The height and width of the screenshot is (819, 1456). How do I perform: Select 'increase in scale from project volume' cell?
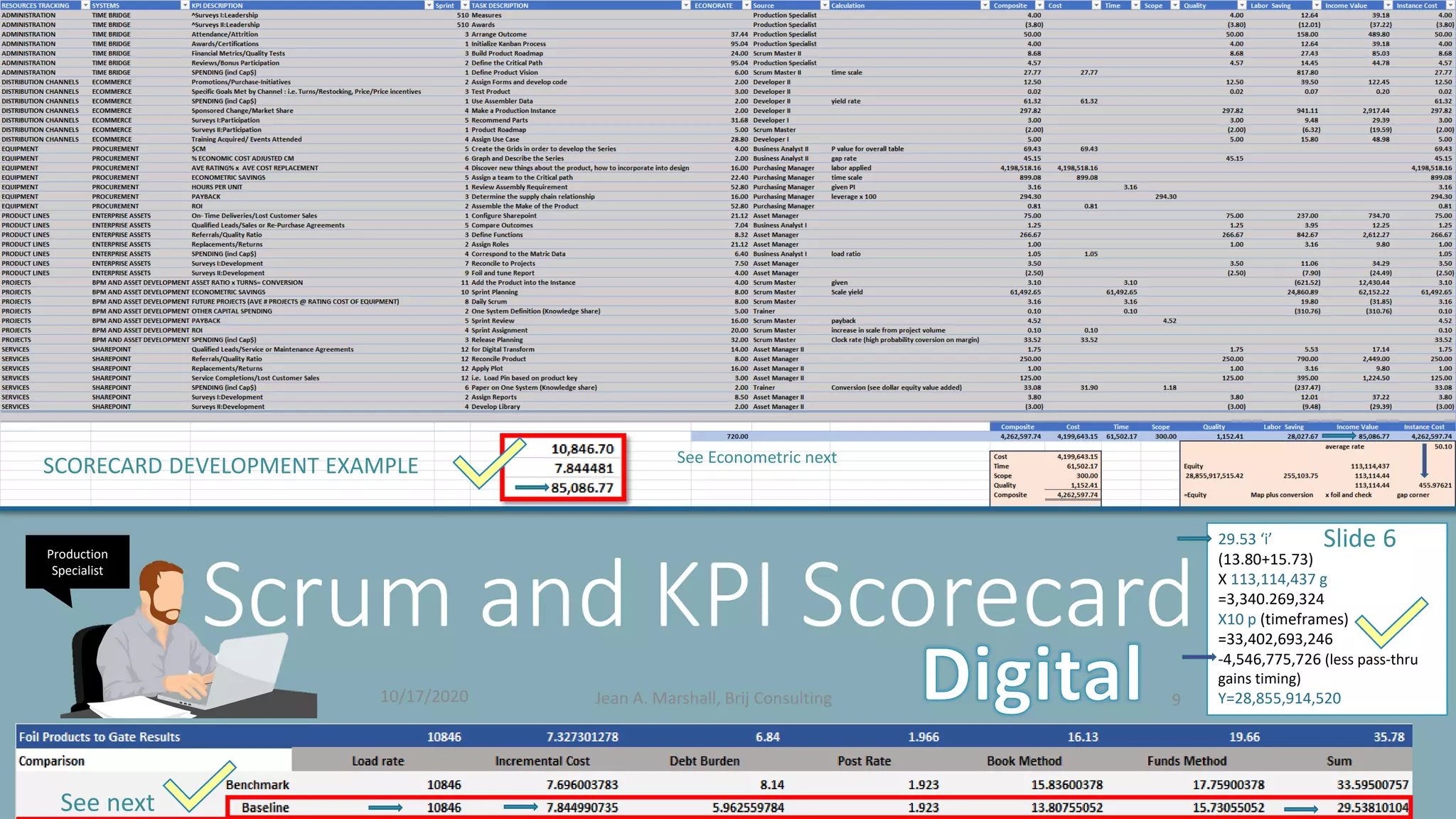[888, 331]
